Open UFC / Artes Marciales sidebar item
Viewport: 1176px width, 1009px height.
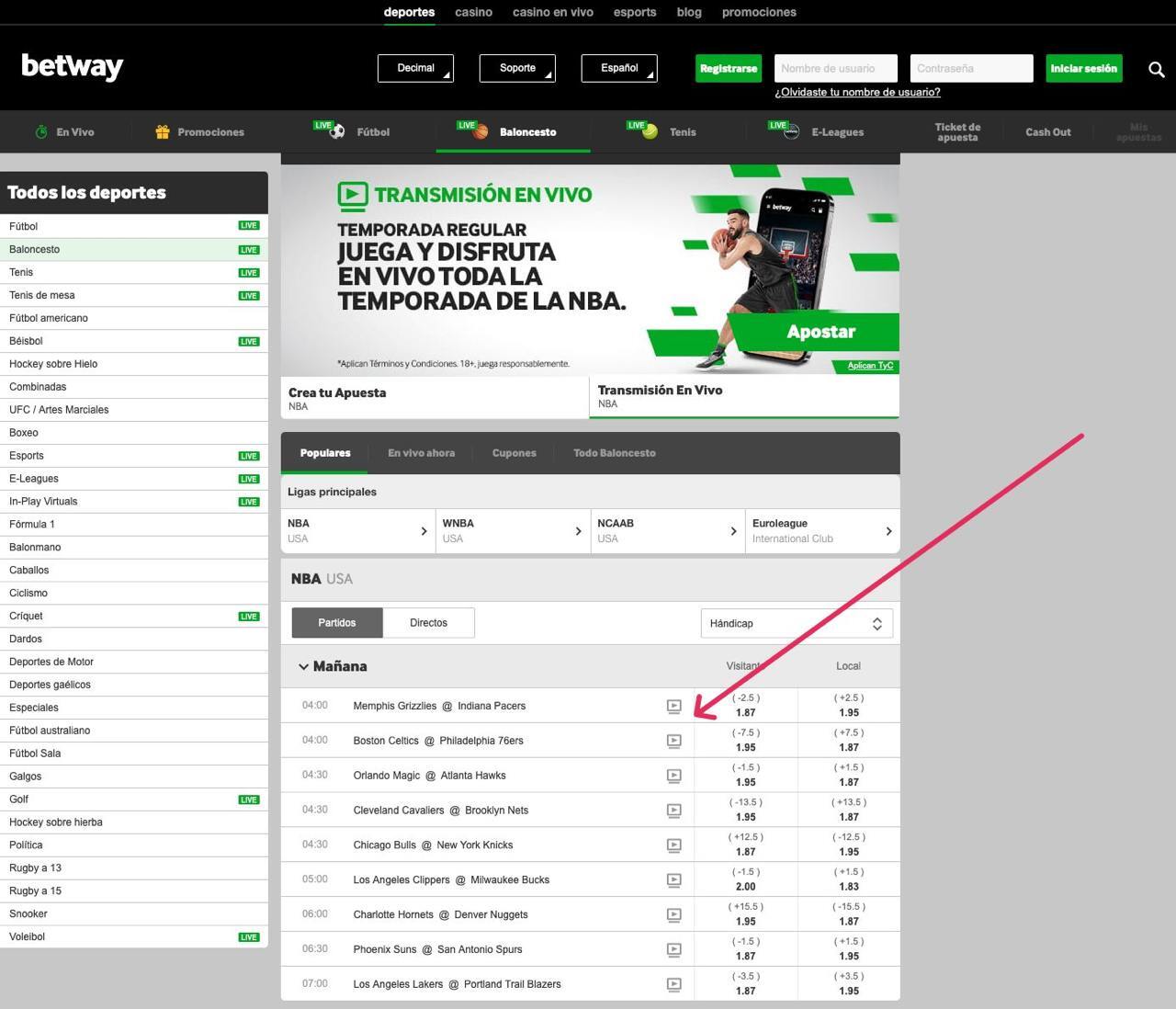[134, 410]
